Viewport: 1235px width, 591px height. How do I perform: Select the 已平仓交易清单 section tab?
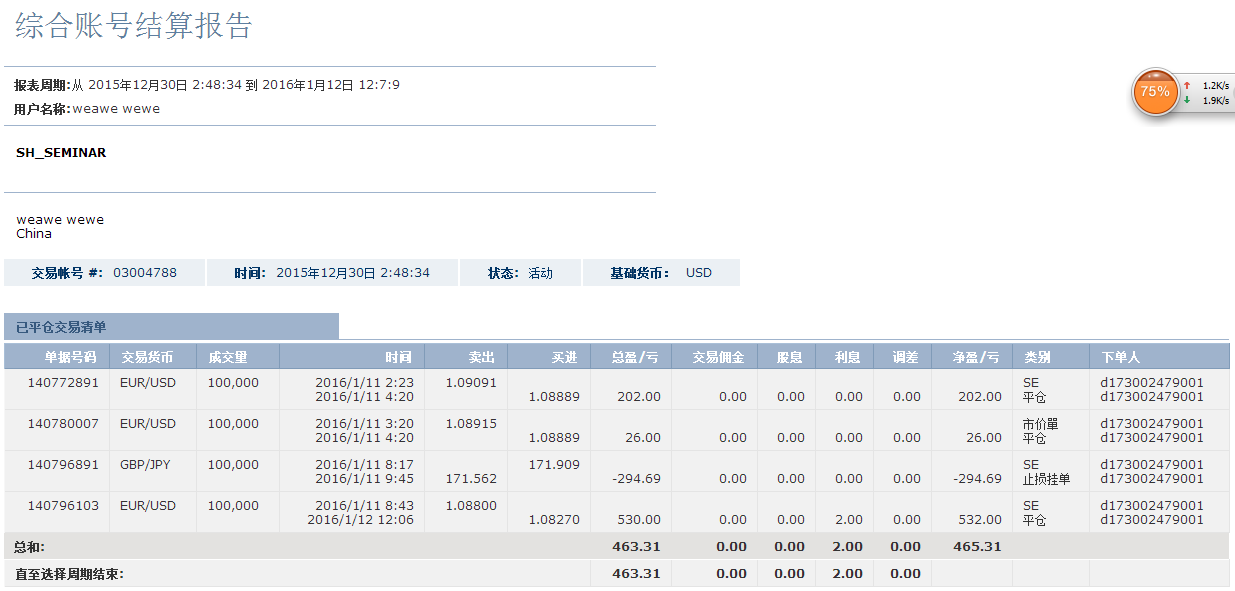[x=61, y=327]
